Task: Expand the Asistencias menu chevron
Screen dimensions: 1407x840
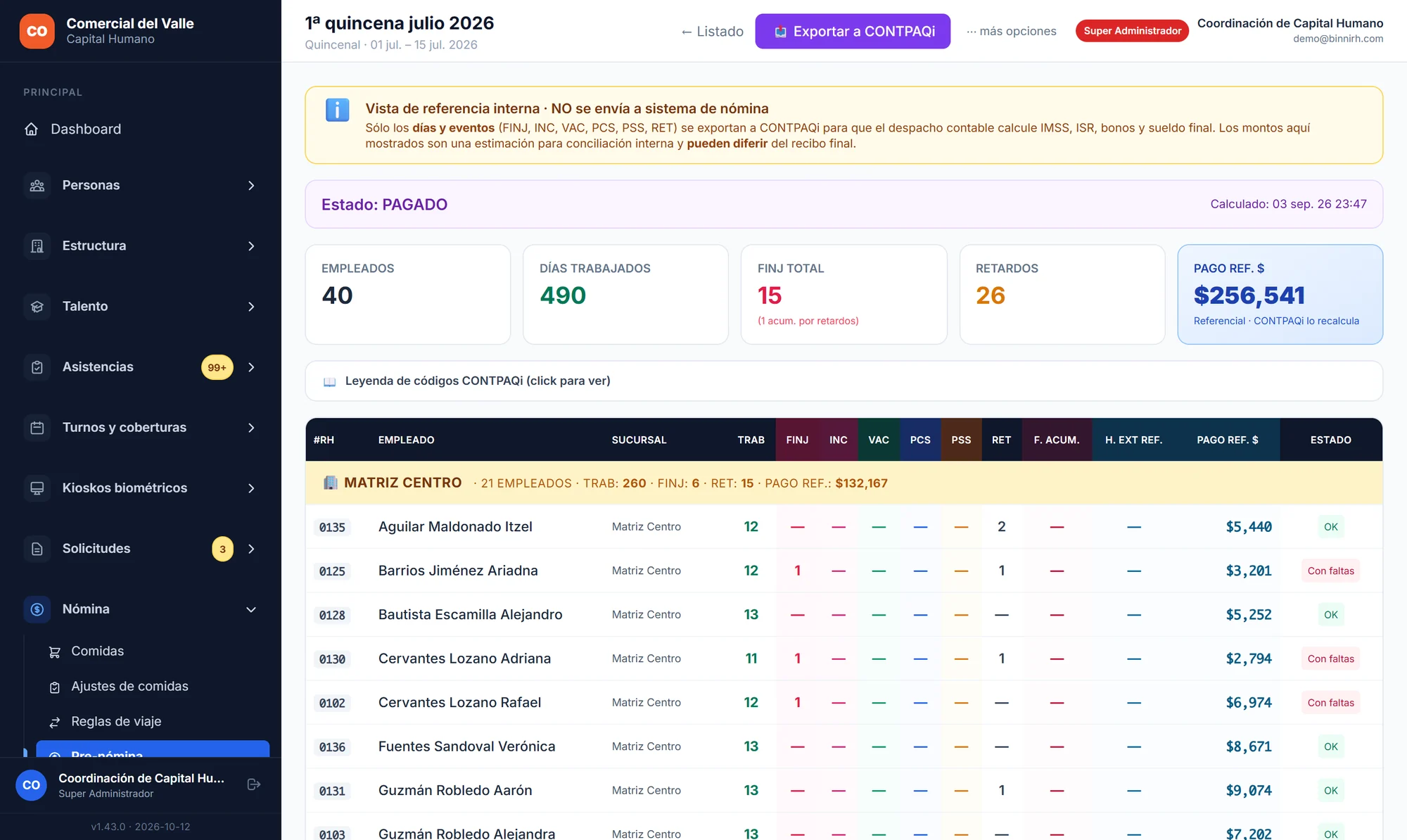Action: 251,367
